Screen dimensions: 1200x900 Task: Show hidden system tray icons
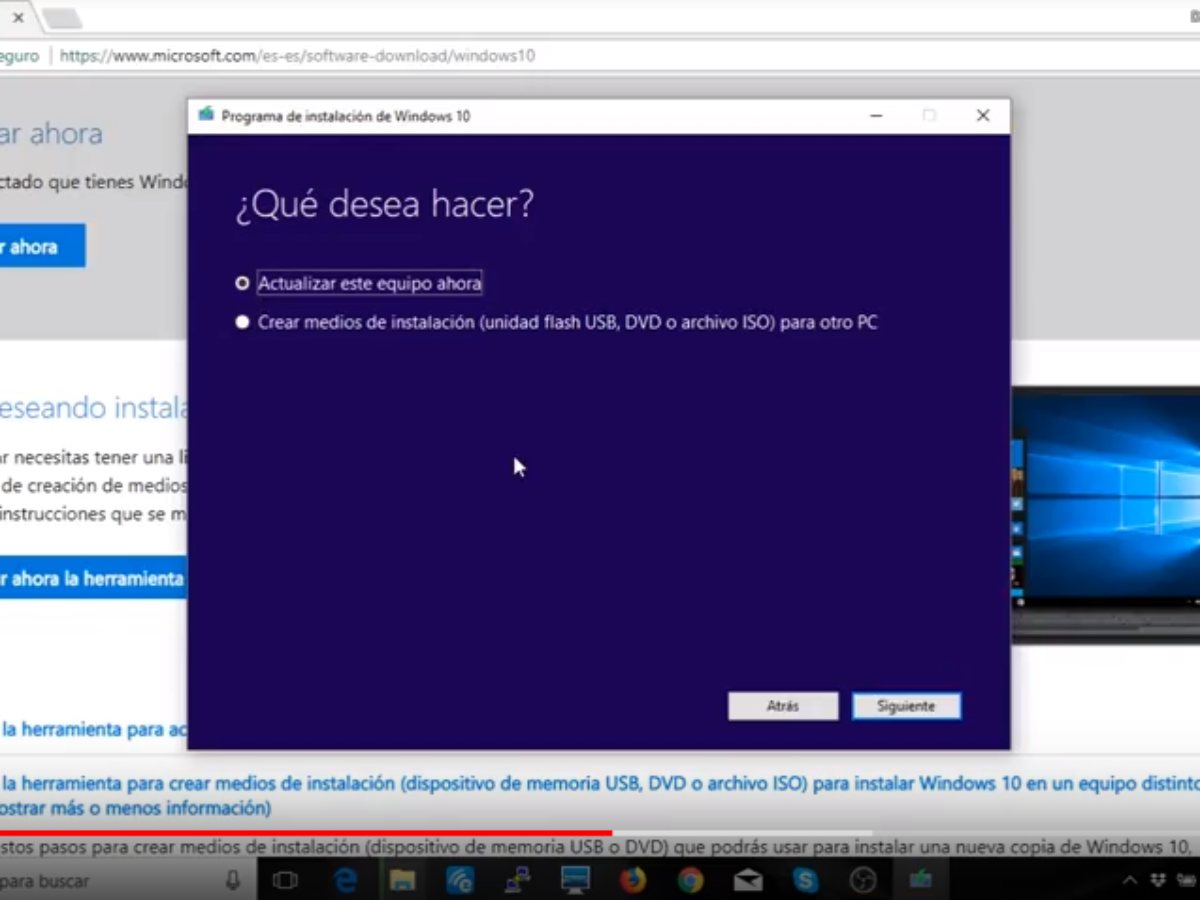click(x=1129, y=881)
